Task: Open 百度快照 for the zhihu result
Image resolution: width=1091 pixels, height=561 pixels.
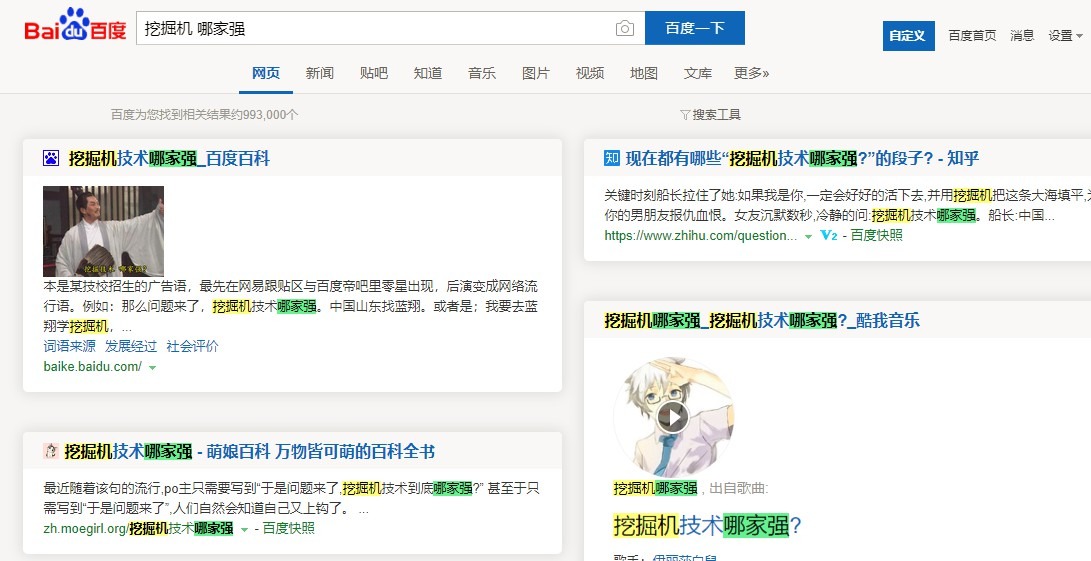Action: pyautogui.click(x=877, y=235)
